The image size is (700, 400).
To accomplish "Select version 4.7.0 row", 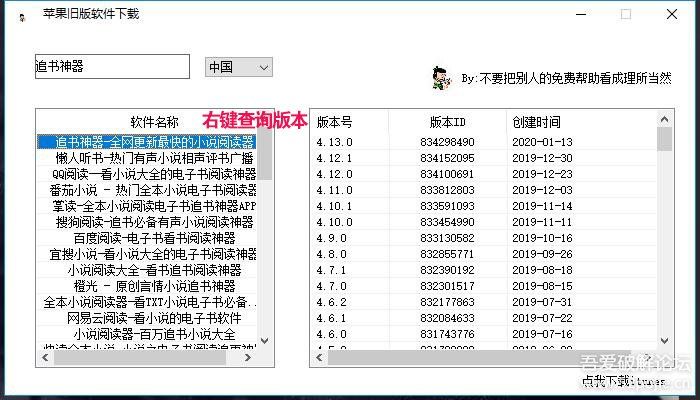I will [483, 286].
